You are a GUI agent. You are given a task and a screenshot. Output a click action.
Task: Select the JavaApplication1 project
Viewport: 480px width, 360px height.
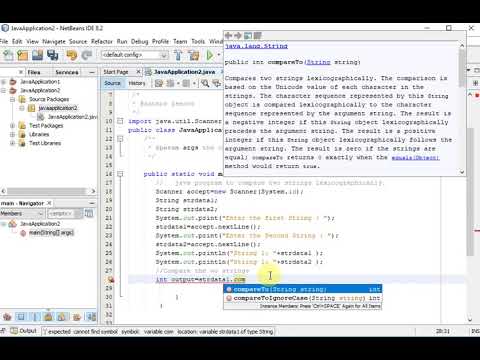point(40,82)
